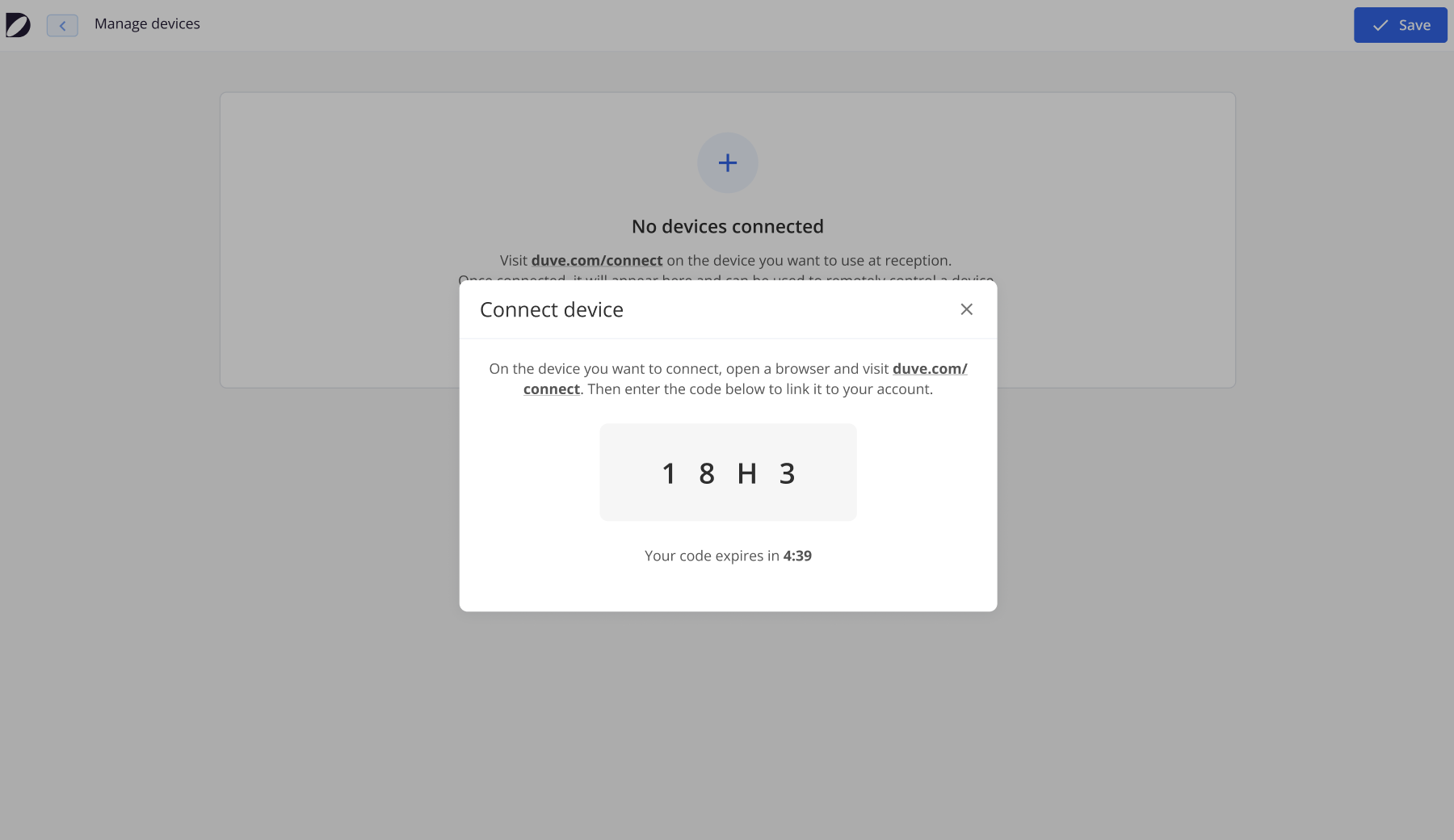Click the Save button

point(1400,25)
